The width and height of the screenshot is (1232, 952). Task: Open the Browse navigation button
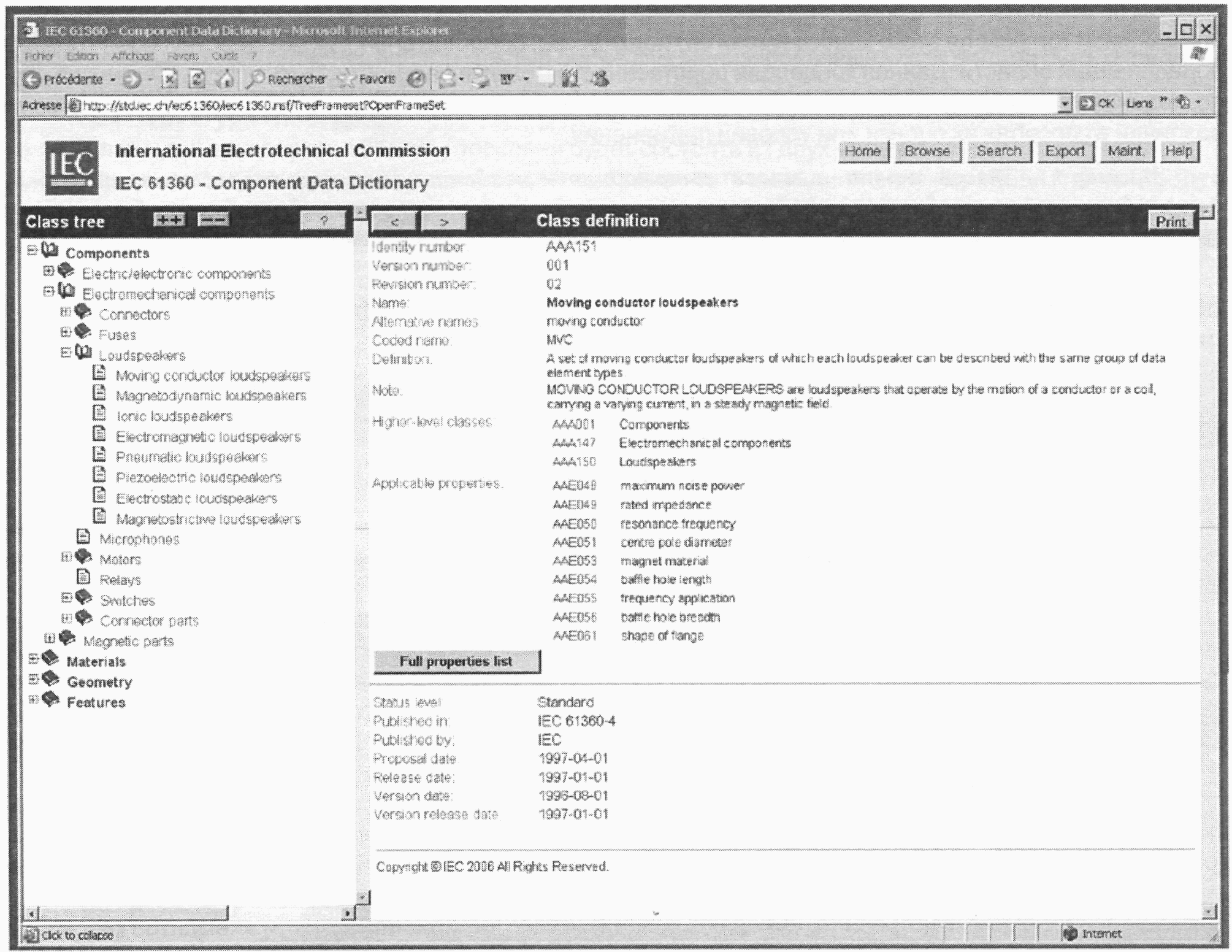[x=927, y=151]
